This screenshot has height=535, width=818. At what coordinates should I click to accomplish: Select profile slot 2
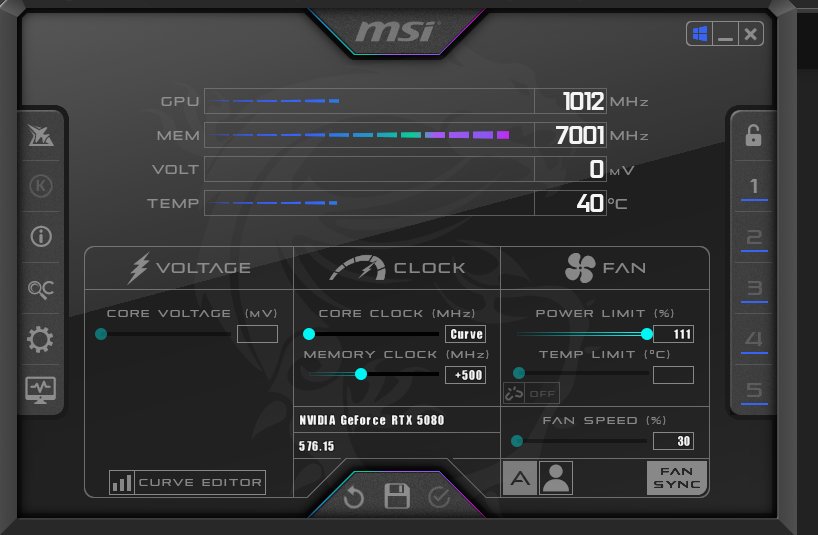754,238
